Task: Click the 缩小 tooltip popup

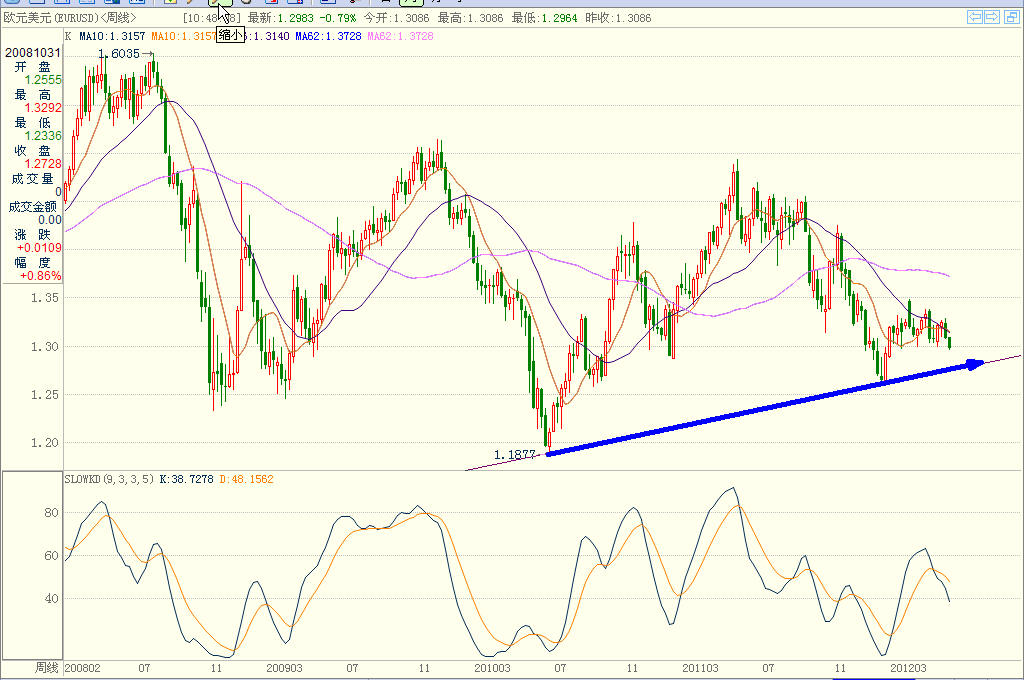Action: point(231,35)
